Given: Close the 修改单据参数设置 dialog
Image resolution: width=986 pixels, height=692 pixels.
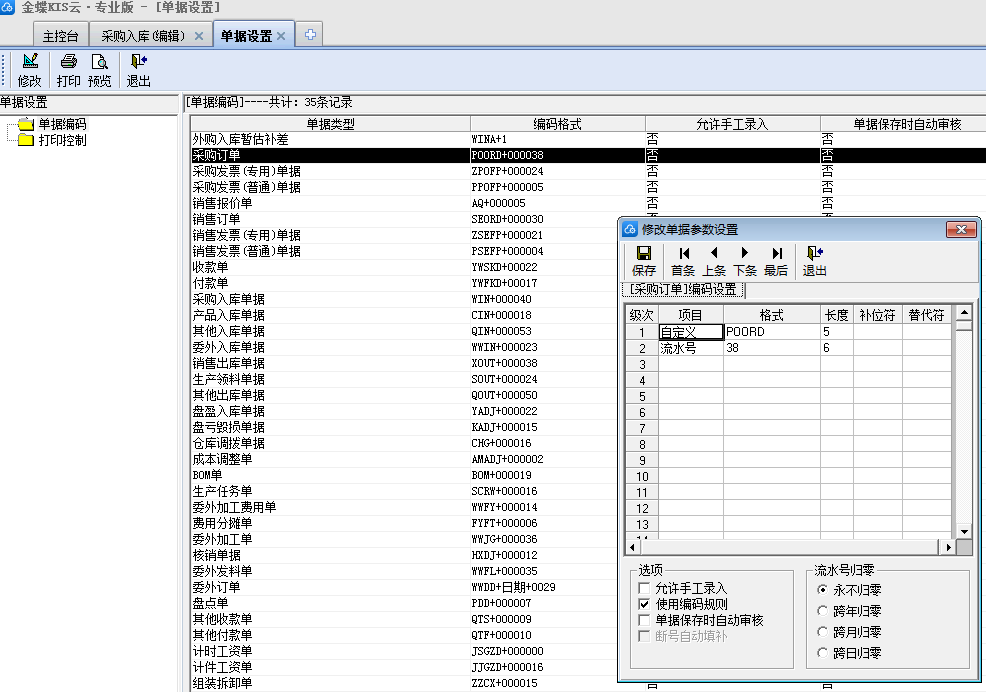Looking at the screenshot, I should tap(961, 230).
